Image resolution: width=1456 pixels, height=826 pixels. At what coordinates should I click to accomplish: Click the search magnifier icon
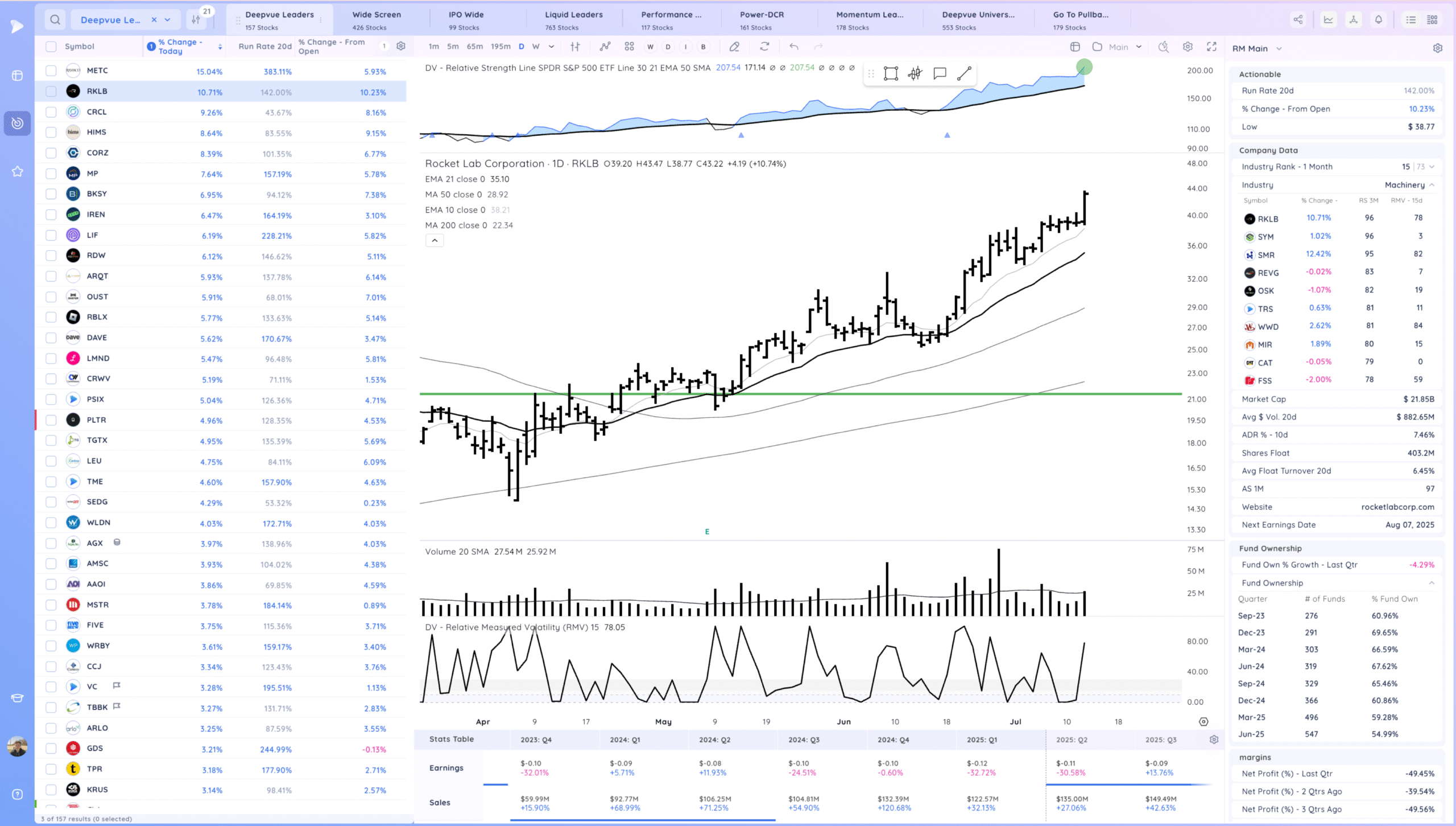click(55, 20)
